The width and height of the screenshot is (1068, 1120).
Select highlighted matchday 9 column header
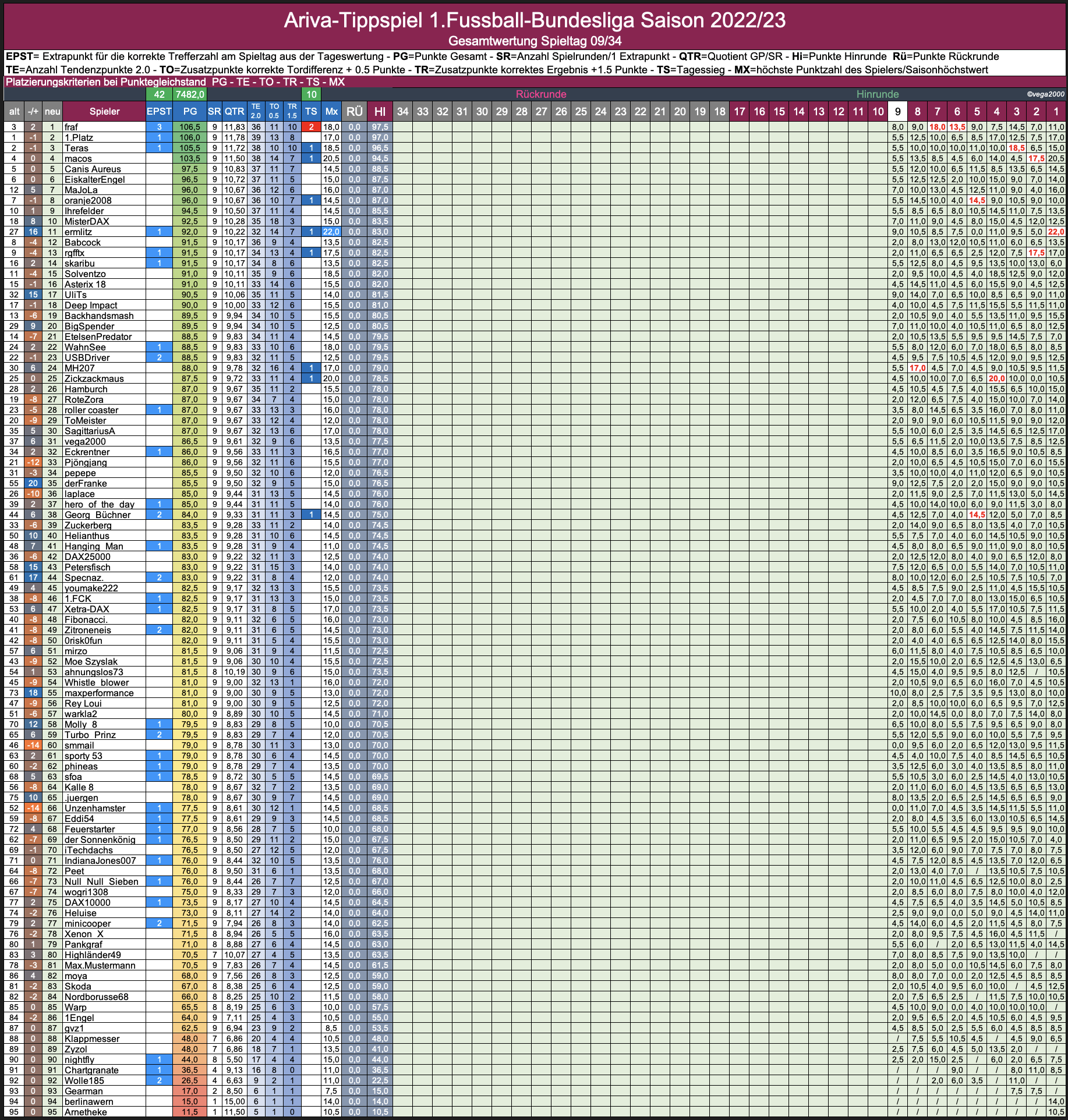click(897, 111)
